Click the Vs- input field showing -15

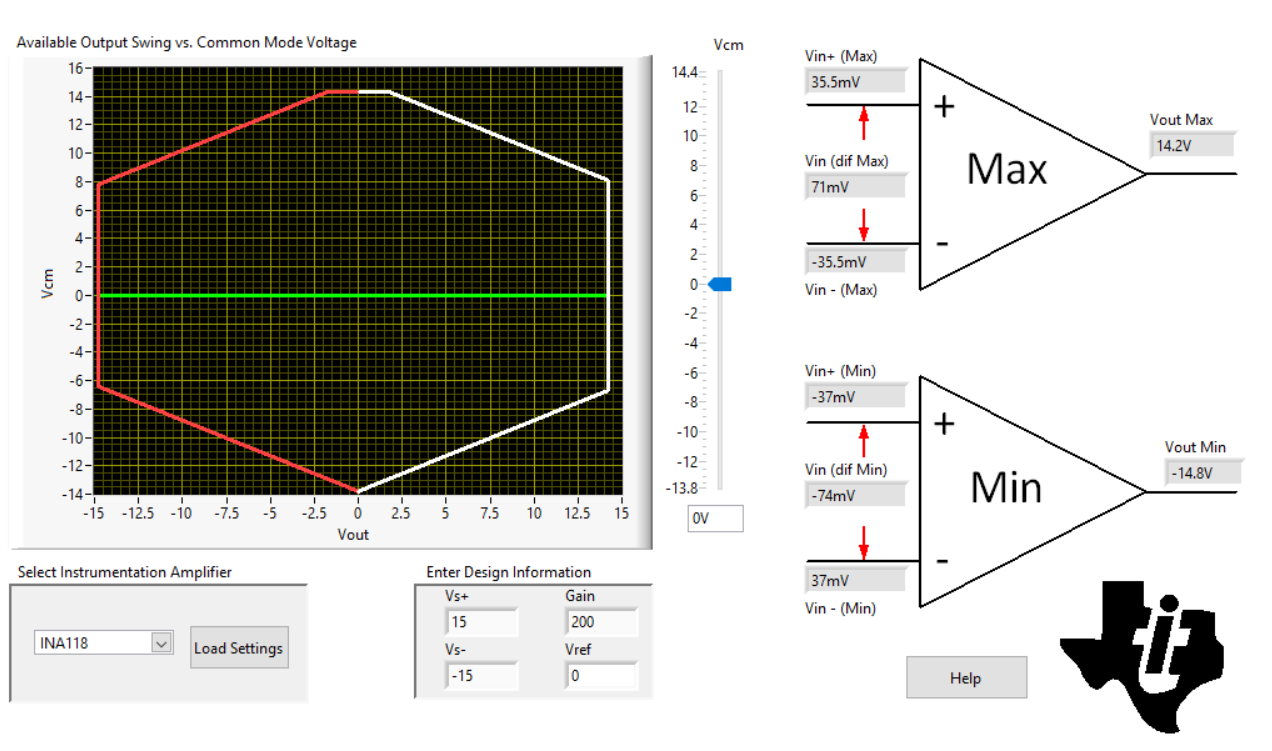[x=482, y=677]
